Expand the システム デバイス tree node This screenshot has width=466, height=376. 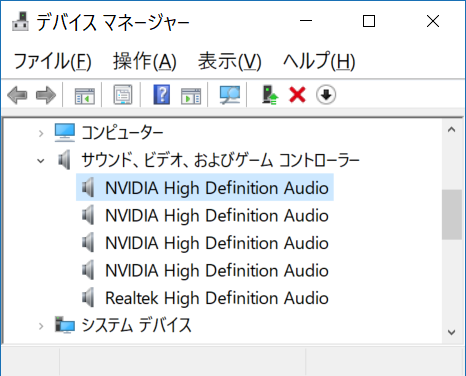coord(41,326)
